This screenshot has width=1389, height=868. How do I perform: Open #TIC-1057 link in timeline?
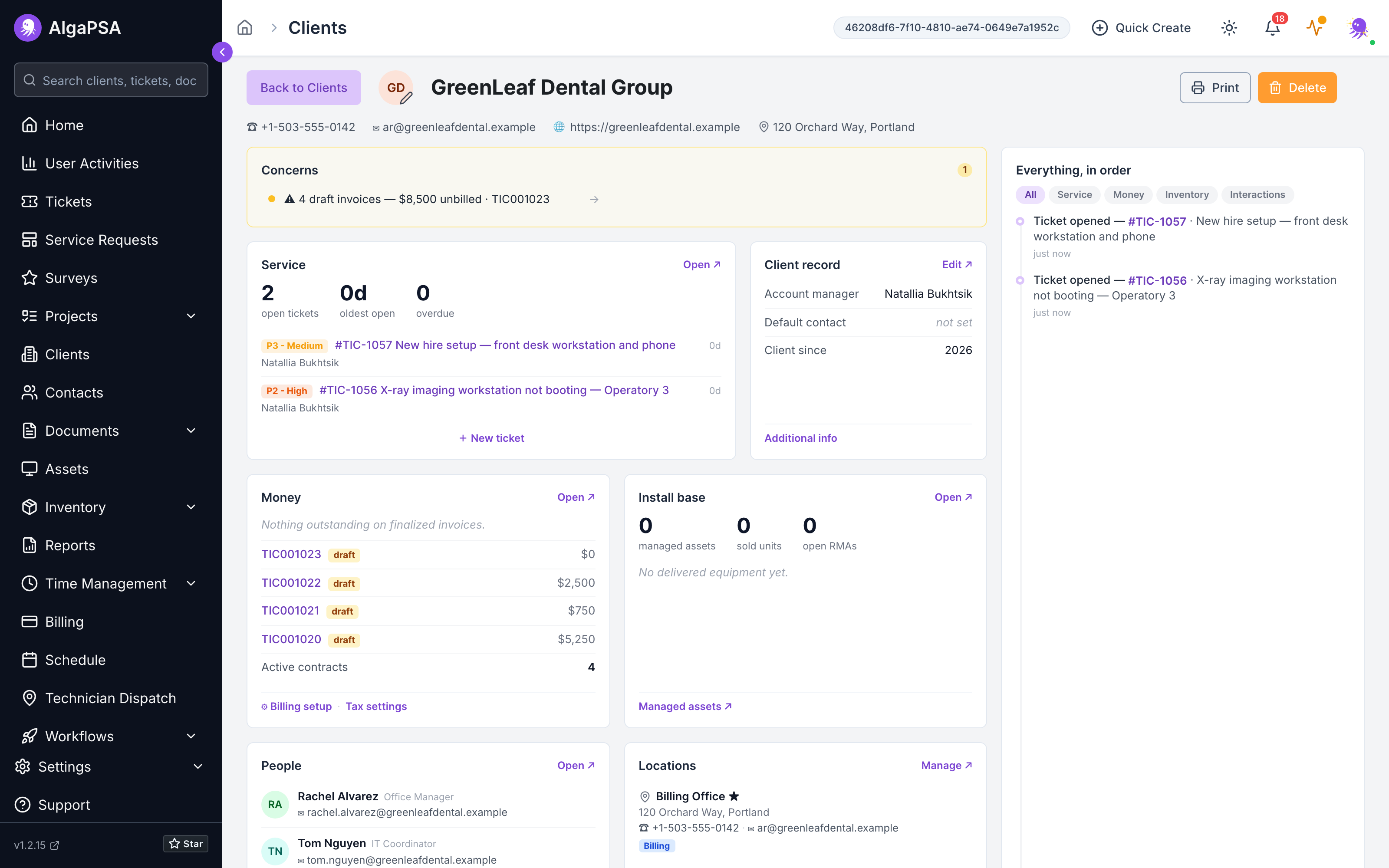click(1156, 222)
